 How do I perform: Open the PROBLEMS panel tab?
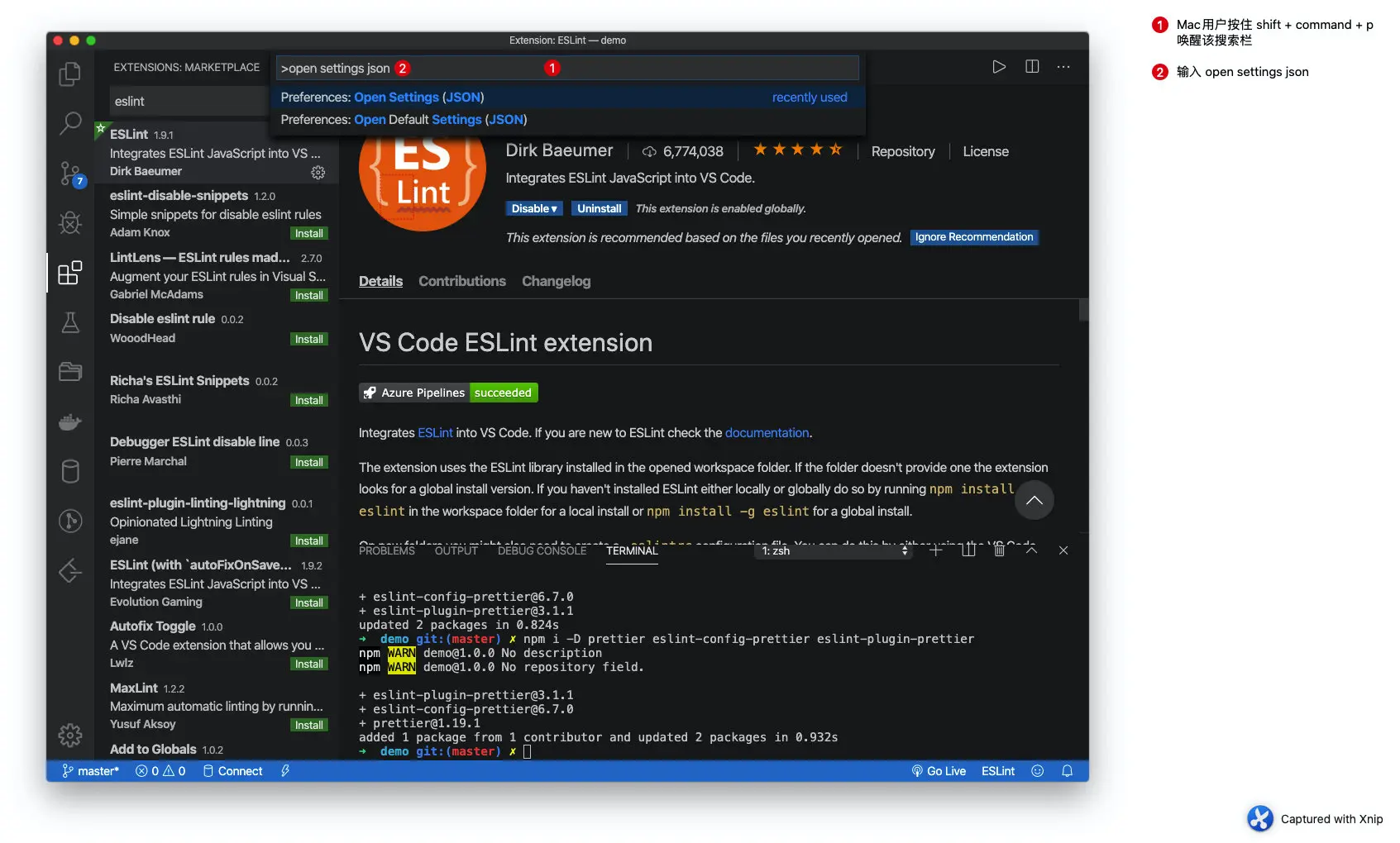click(x=387, y=550)
